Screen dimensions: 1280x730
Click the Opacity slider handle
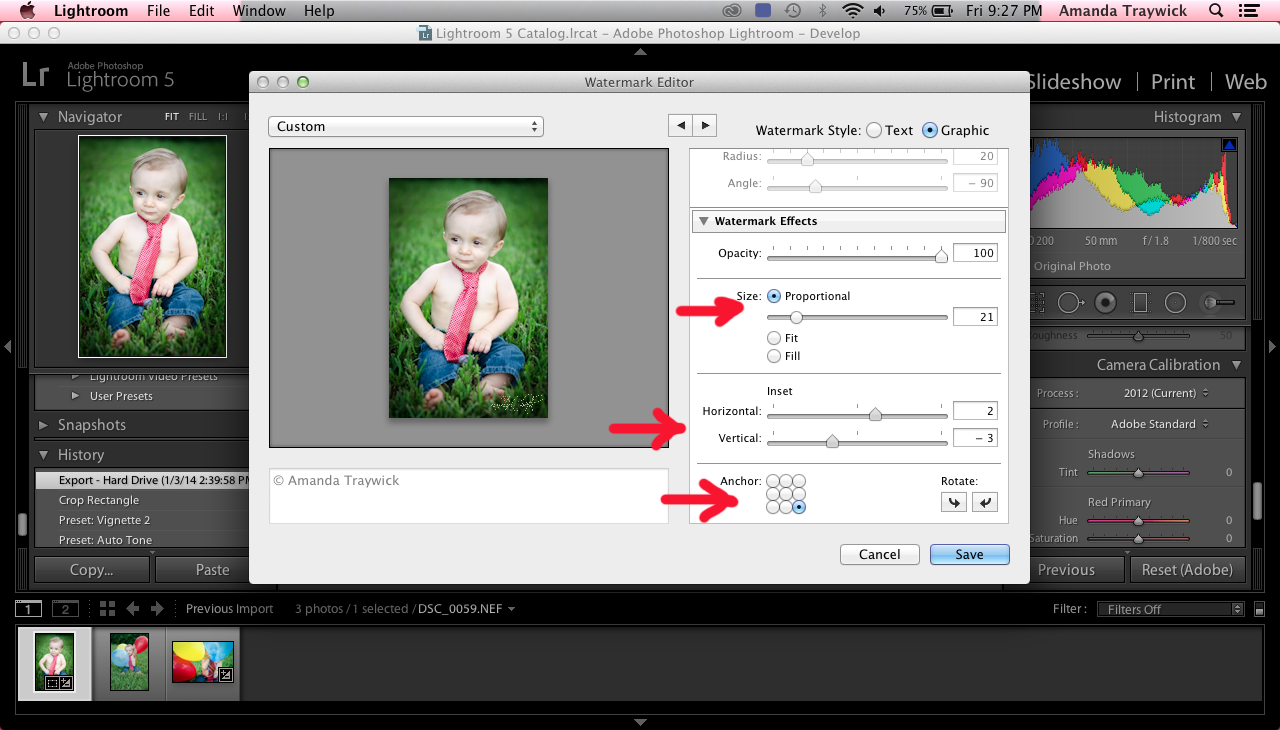(x=940, y=254)
